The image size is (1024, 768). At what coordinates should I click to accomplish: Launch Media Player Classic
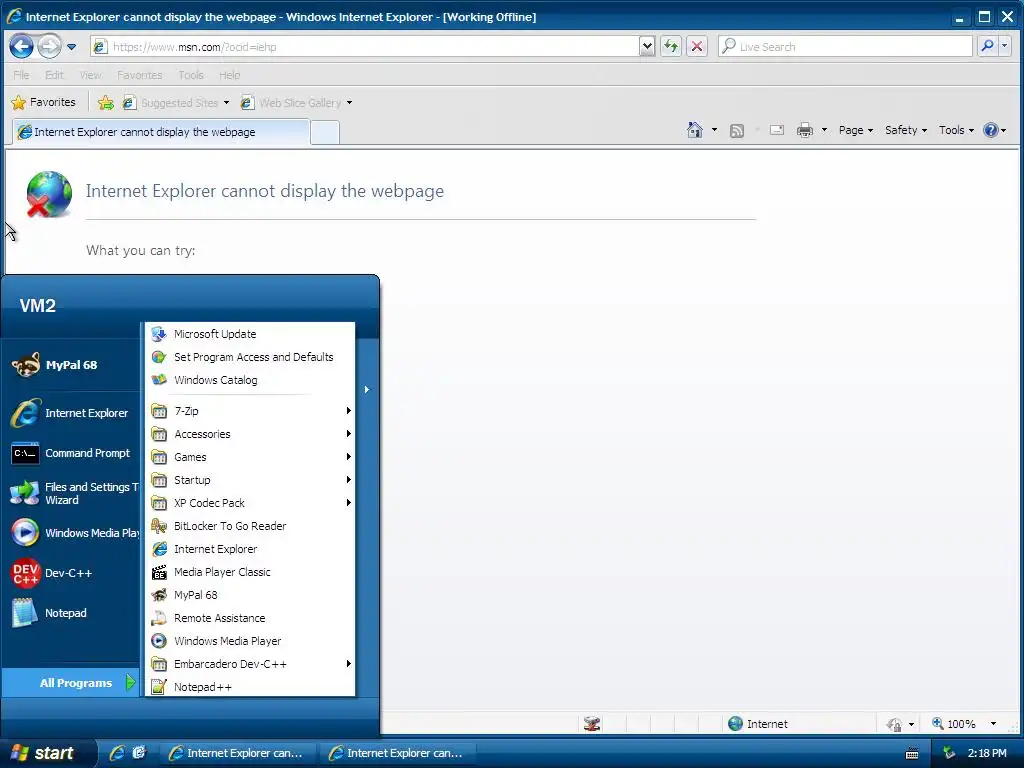[250, 572]
